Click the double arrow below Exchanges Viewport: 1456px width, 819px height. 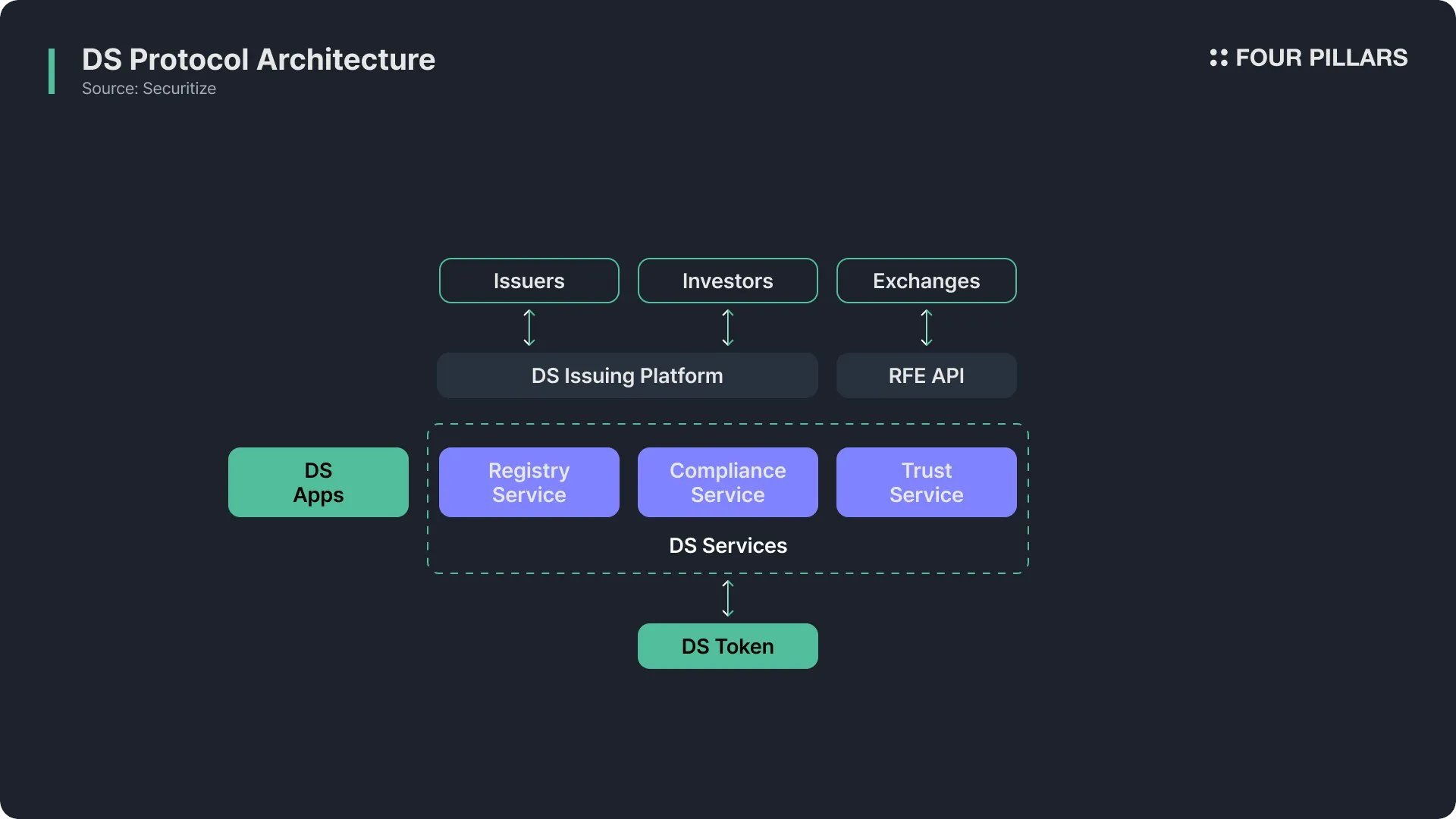(x=927, y=328)
